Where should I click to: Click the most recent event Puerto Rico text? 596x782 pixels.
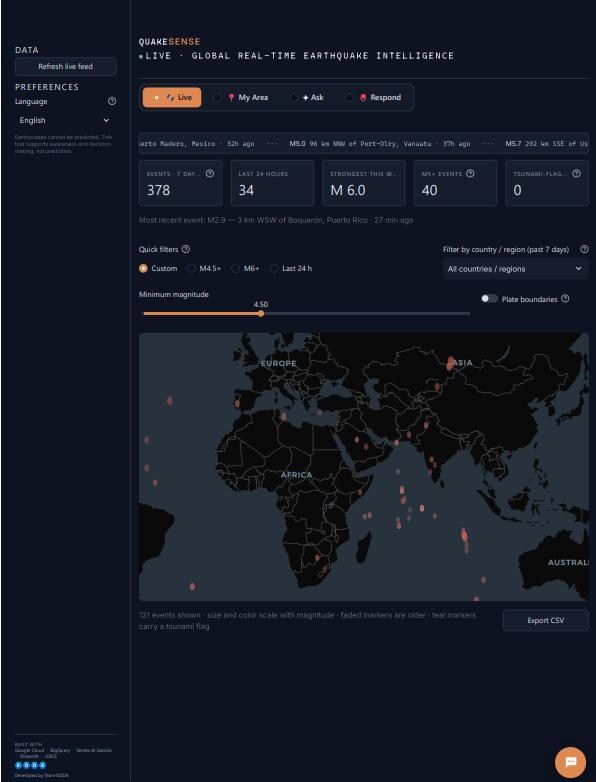coord(276,220)
